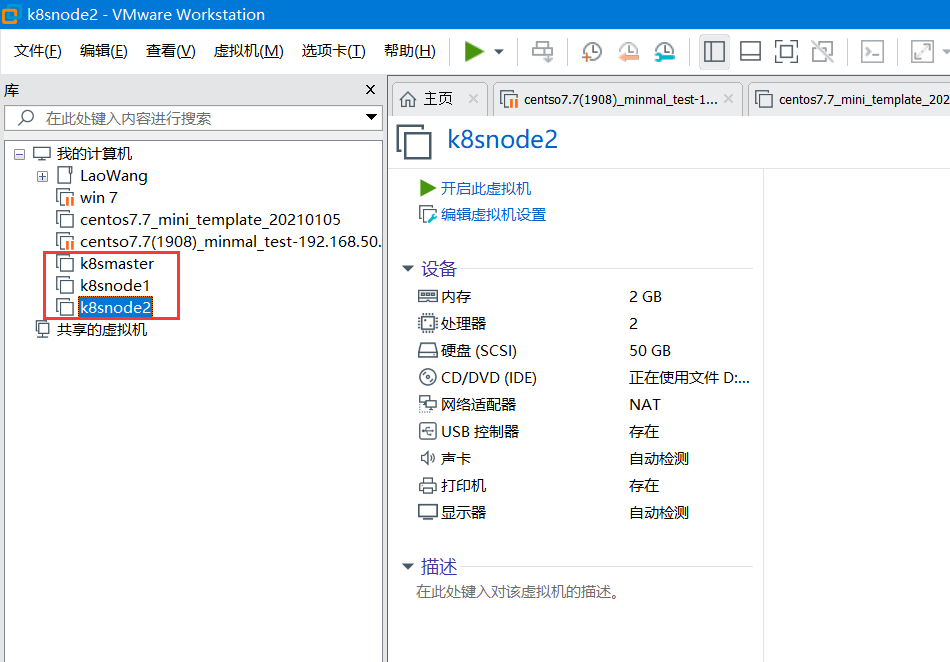This screenshot has width=950, height=662.
Task: Open the 选项卡(T) menu
Action: [x=333, y=51]
